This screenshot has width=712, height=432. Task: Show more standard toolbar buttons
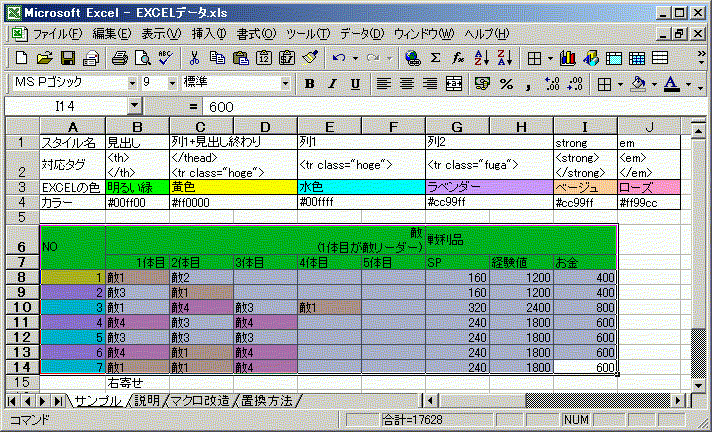click(702, 58)
